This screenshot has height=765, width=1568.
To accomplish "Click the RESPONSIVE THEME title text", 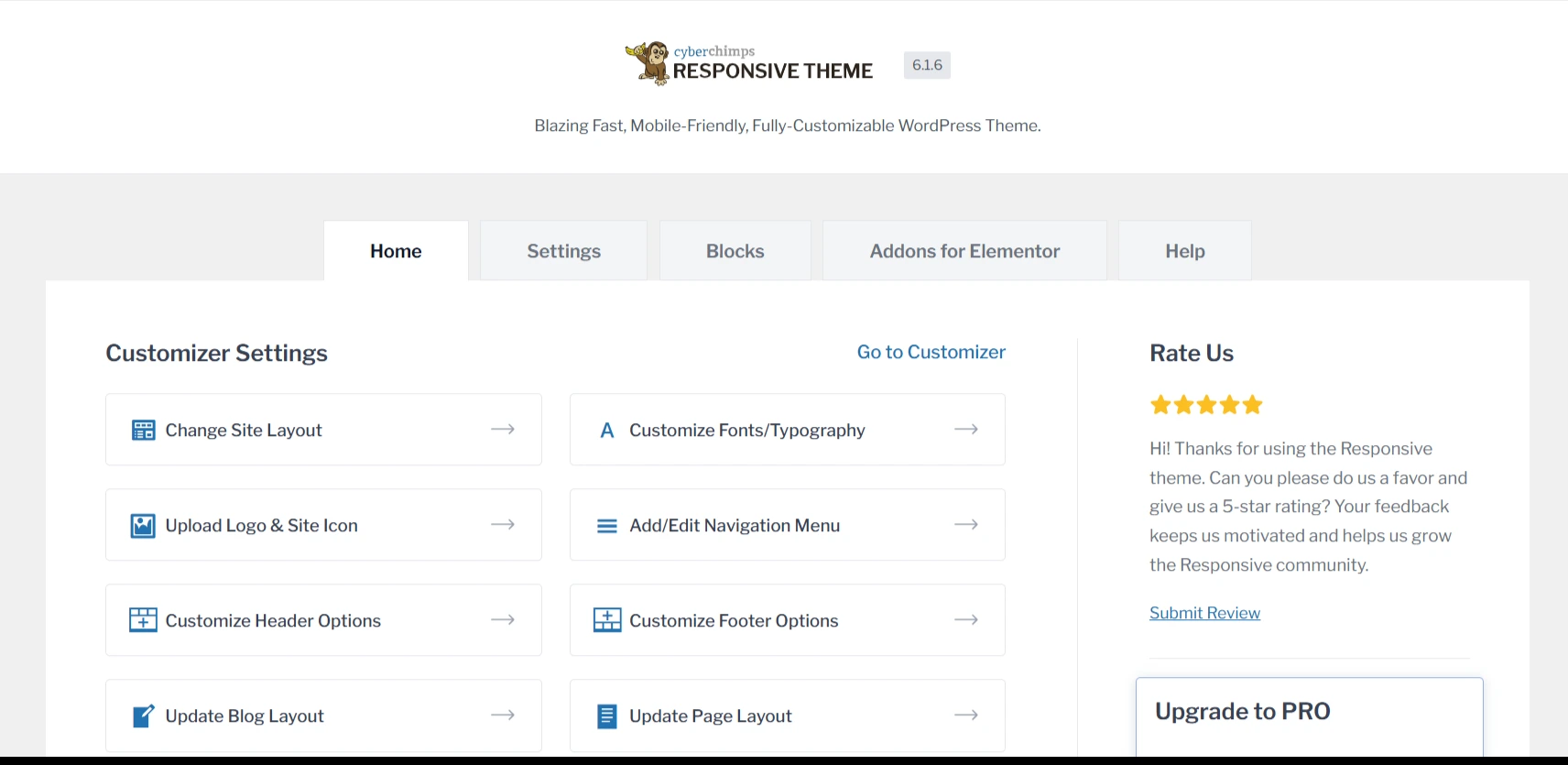I will coord(773,71).
